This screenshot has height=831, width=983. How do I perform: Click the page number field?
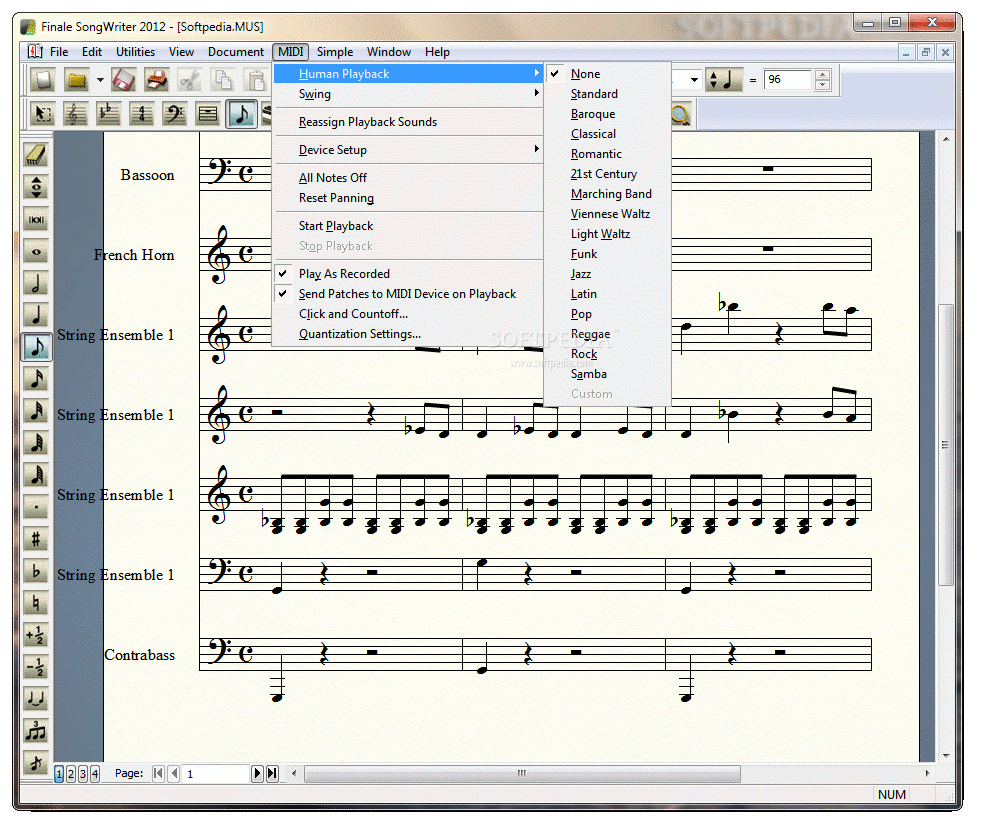[x=216, y=774]
